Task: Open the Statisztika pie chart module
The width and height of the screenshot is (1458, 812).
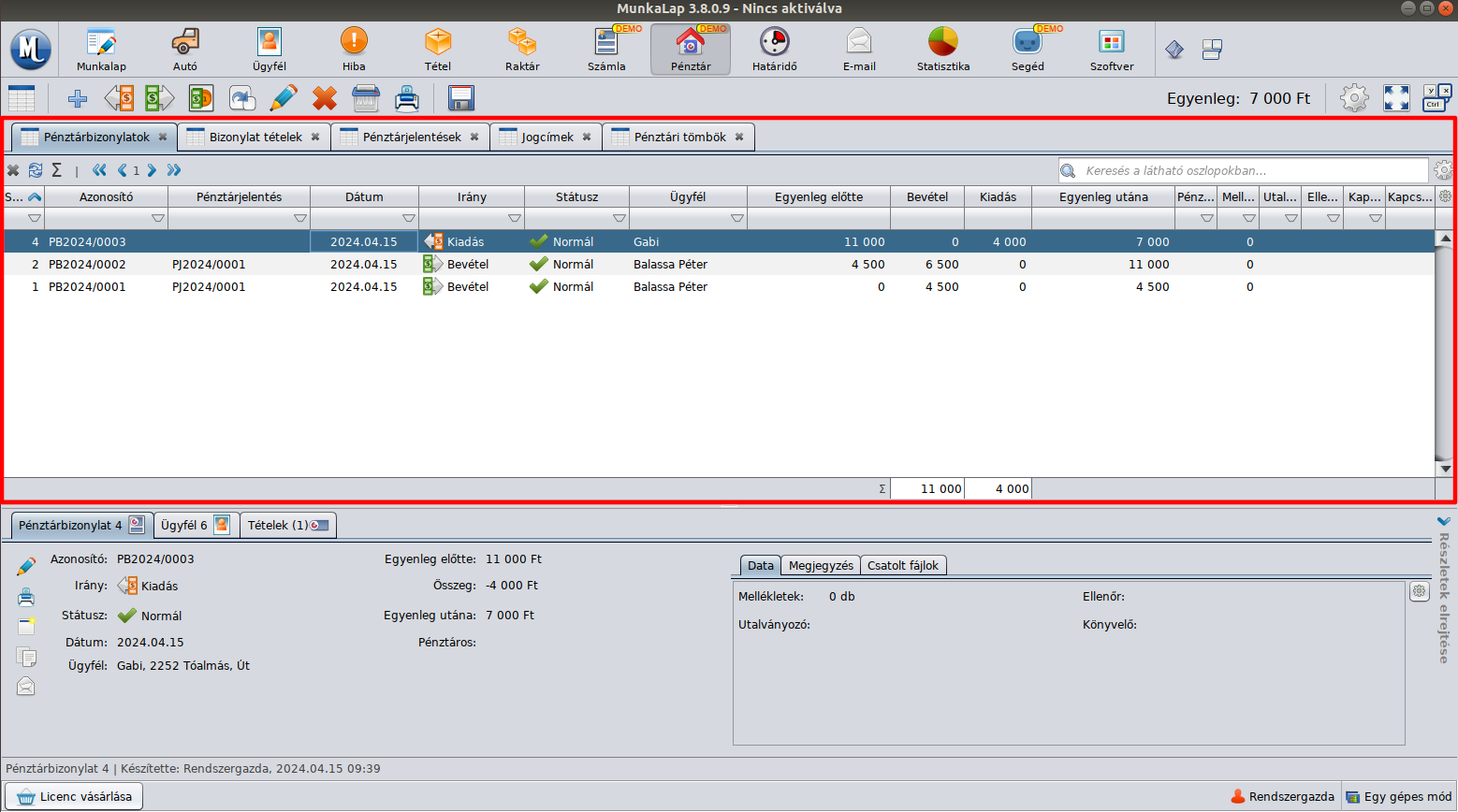Action: pyautogui.click(x=942, y=49)
